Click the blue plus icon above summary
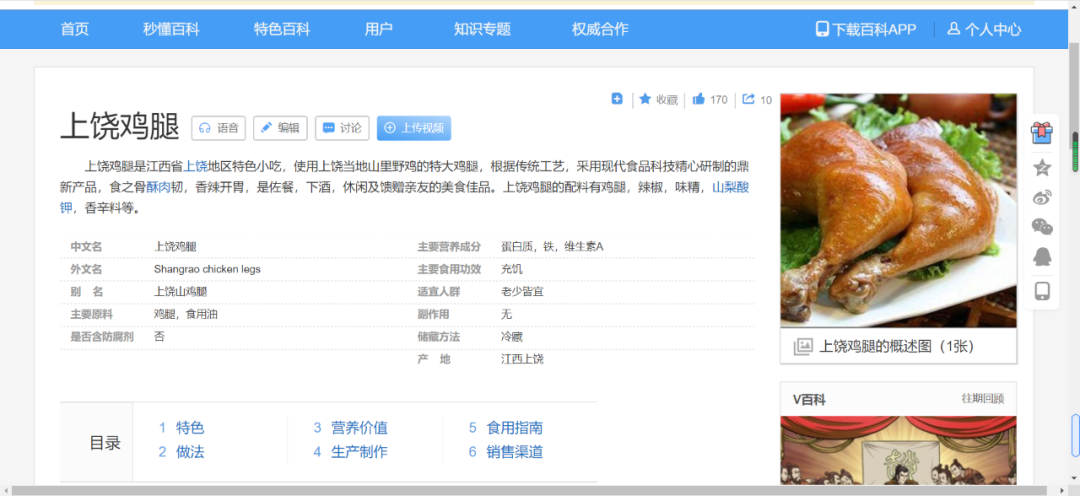The height and width of the screenshot is (496, 1080). [x=617, y=99]
